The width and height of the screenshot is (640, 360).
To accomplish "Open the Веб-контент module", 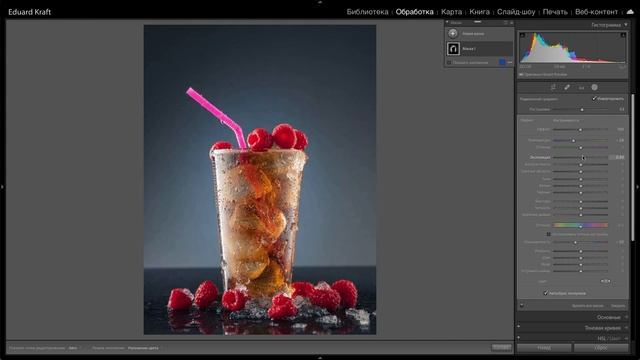I will pyautogui.click(x=596, y=12).
